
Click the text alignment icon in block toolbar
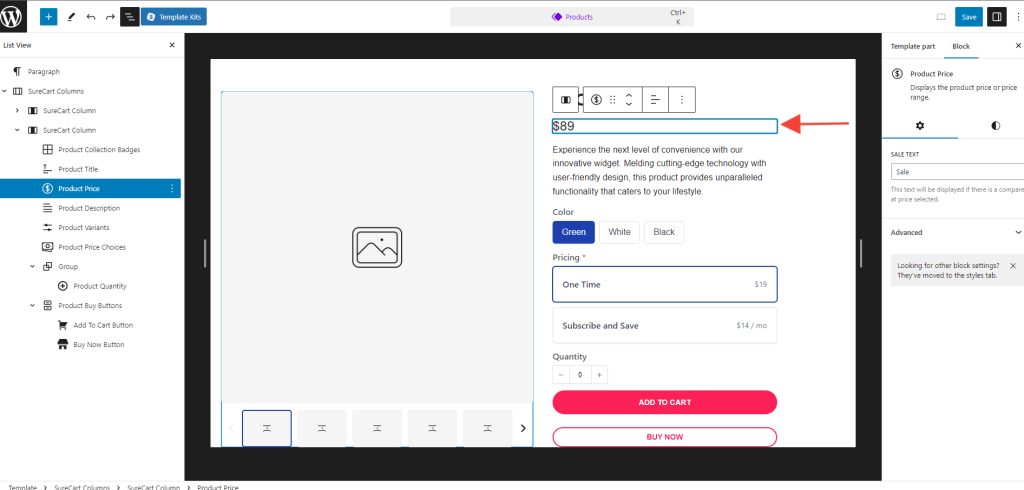[654, 100]
